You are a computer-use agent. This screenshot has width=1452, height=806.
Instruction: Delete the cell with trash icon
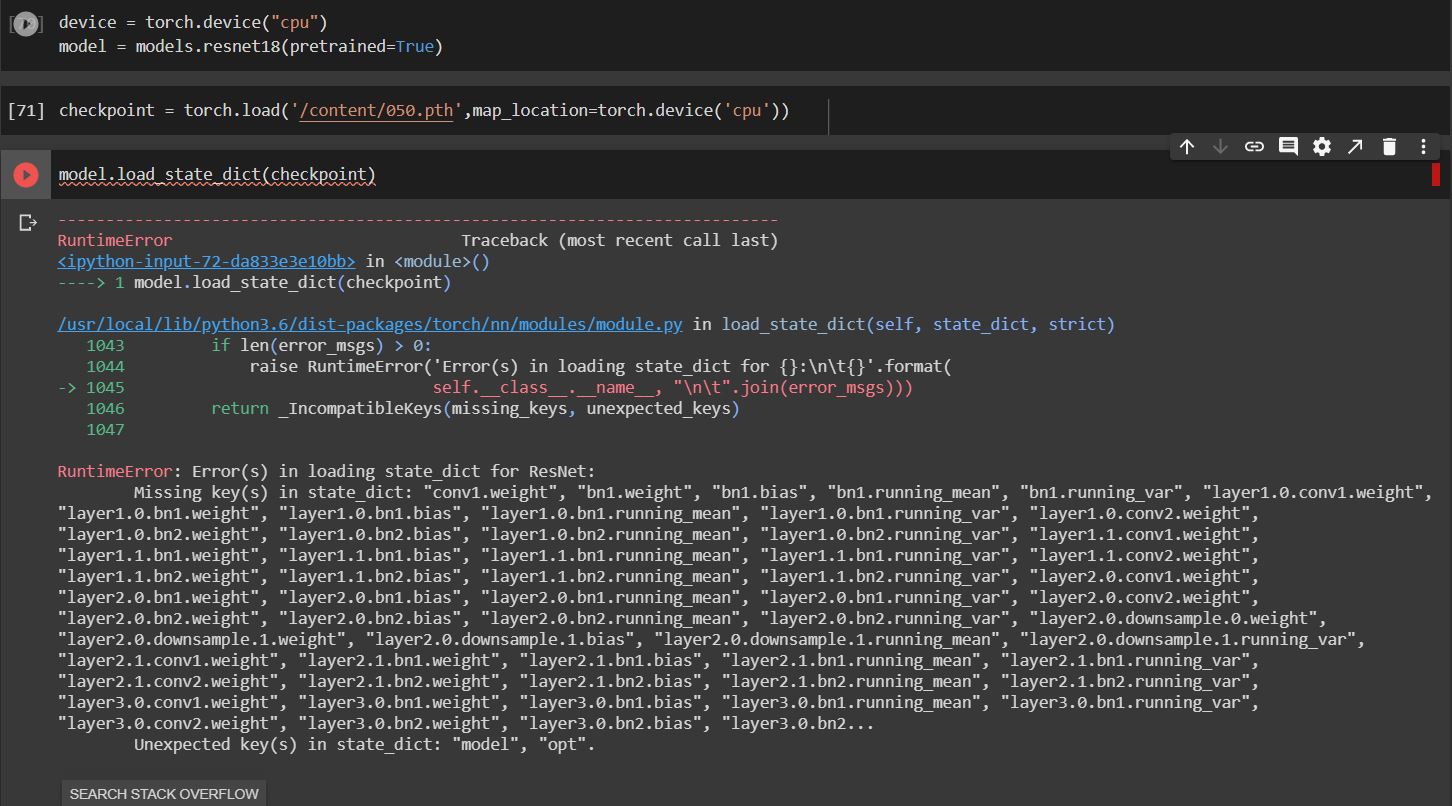[x=1389, y=147]
